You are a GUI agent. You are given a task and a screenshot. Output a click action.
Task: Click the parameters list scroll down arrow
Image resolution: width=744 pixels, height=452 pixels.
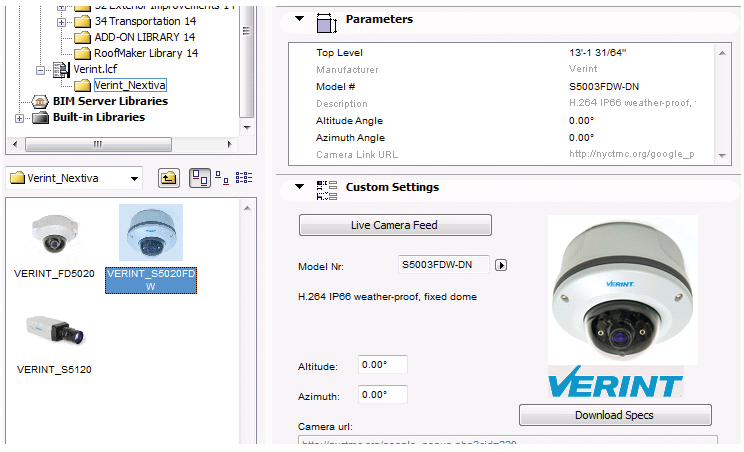(722, 156)
